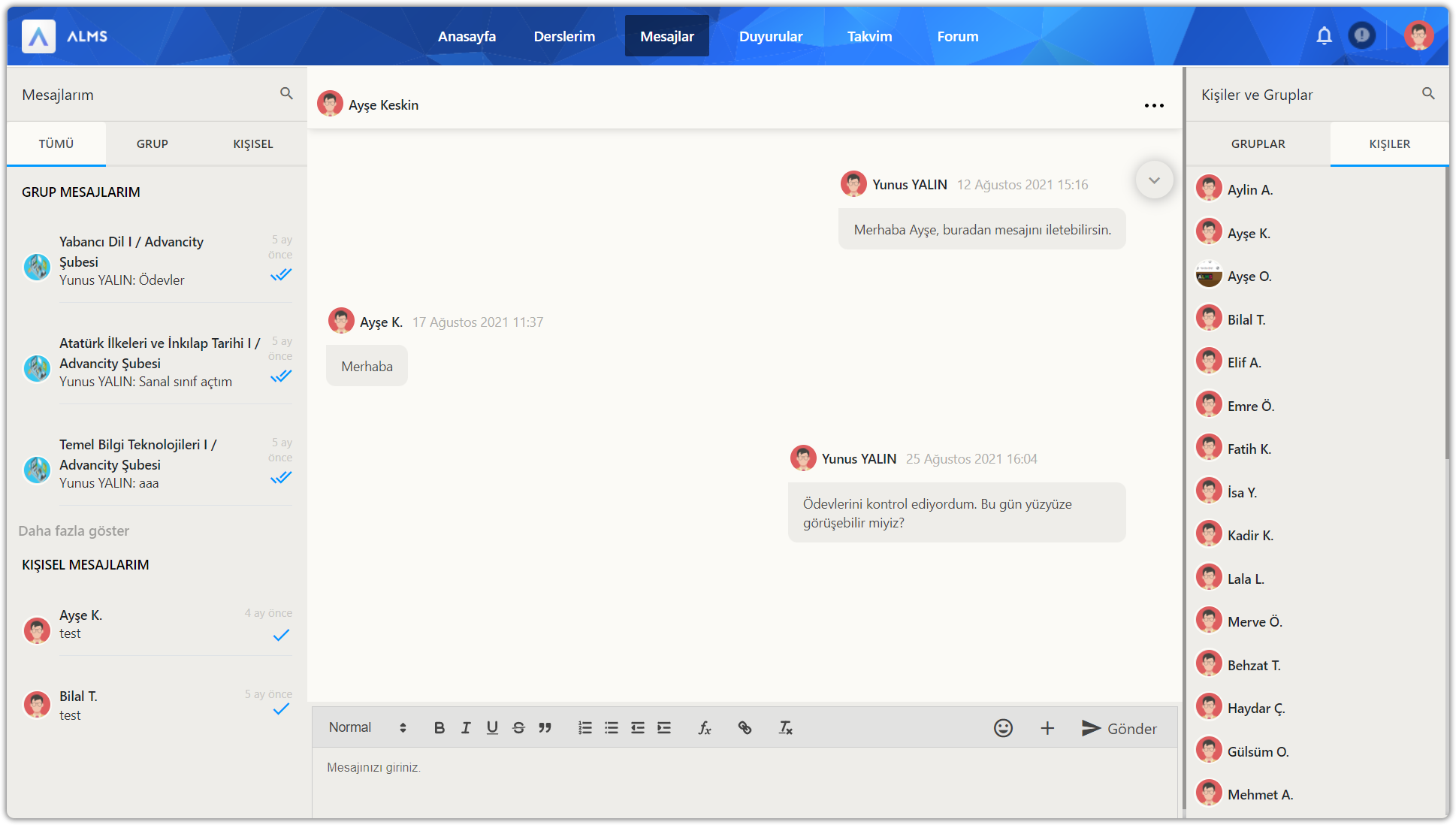
Task: Expand the chevron button beside first message
Action: 1154,180
